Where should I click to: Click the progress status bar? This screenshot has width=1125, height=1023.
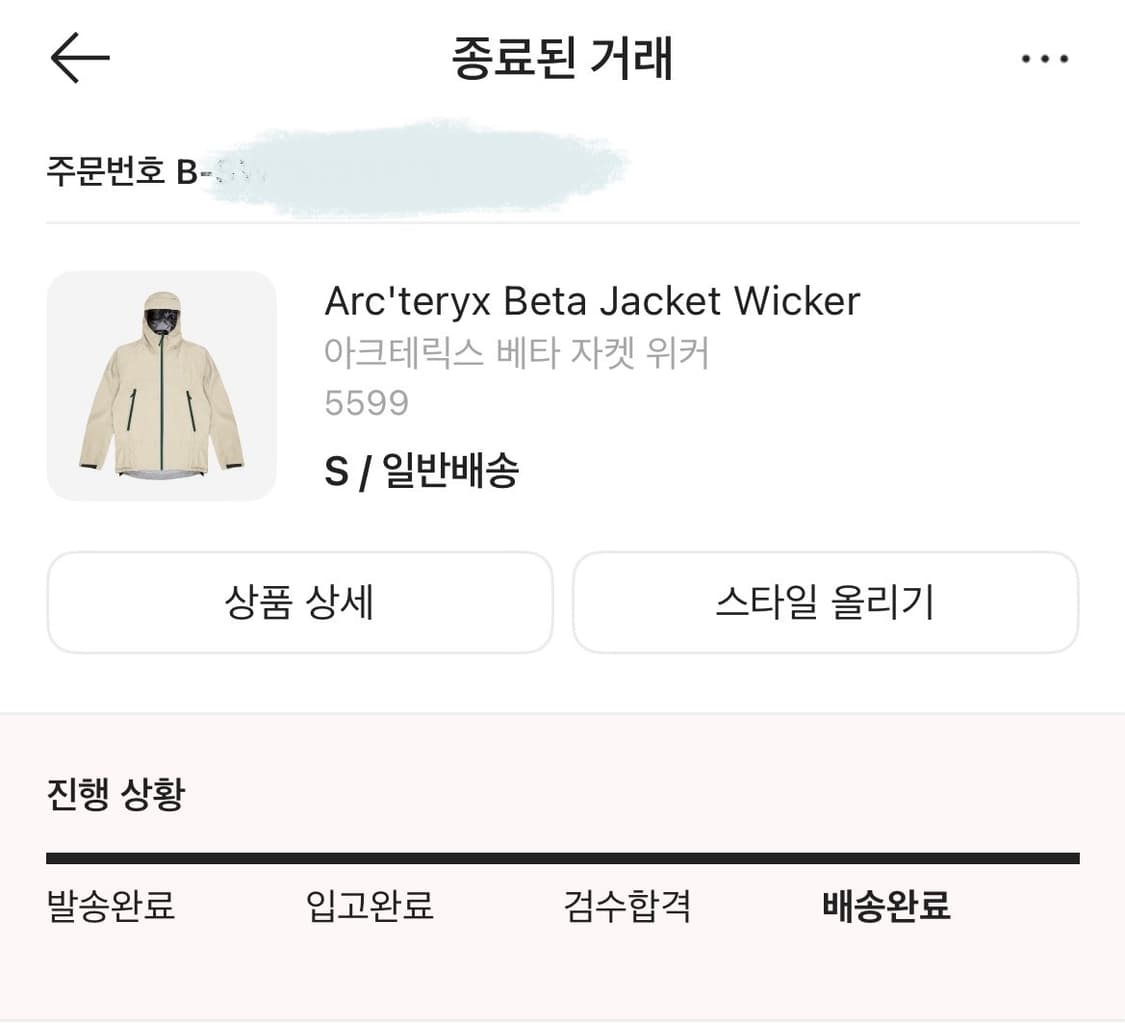[562, 855]
